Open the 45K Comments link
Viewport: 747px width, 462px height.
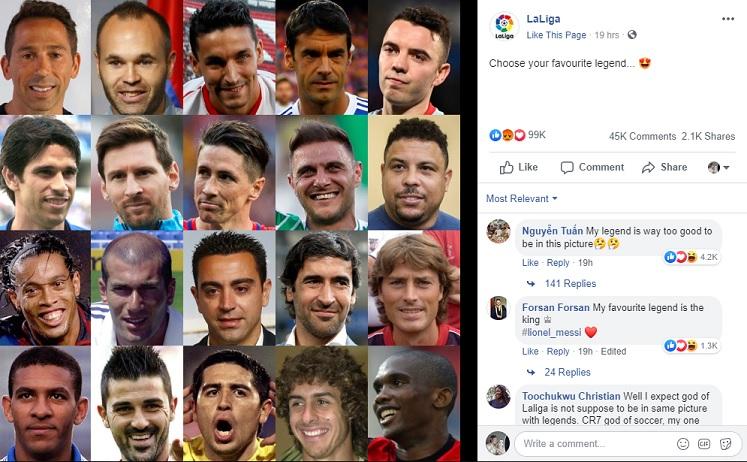(x=642, y=136)
